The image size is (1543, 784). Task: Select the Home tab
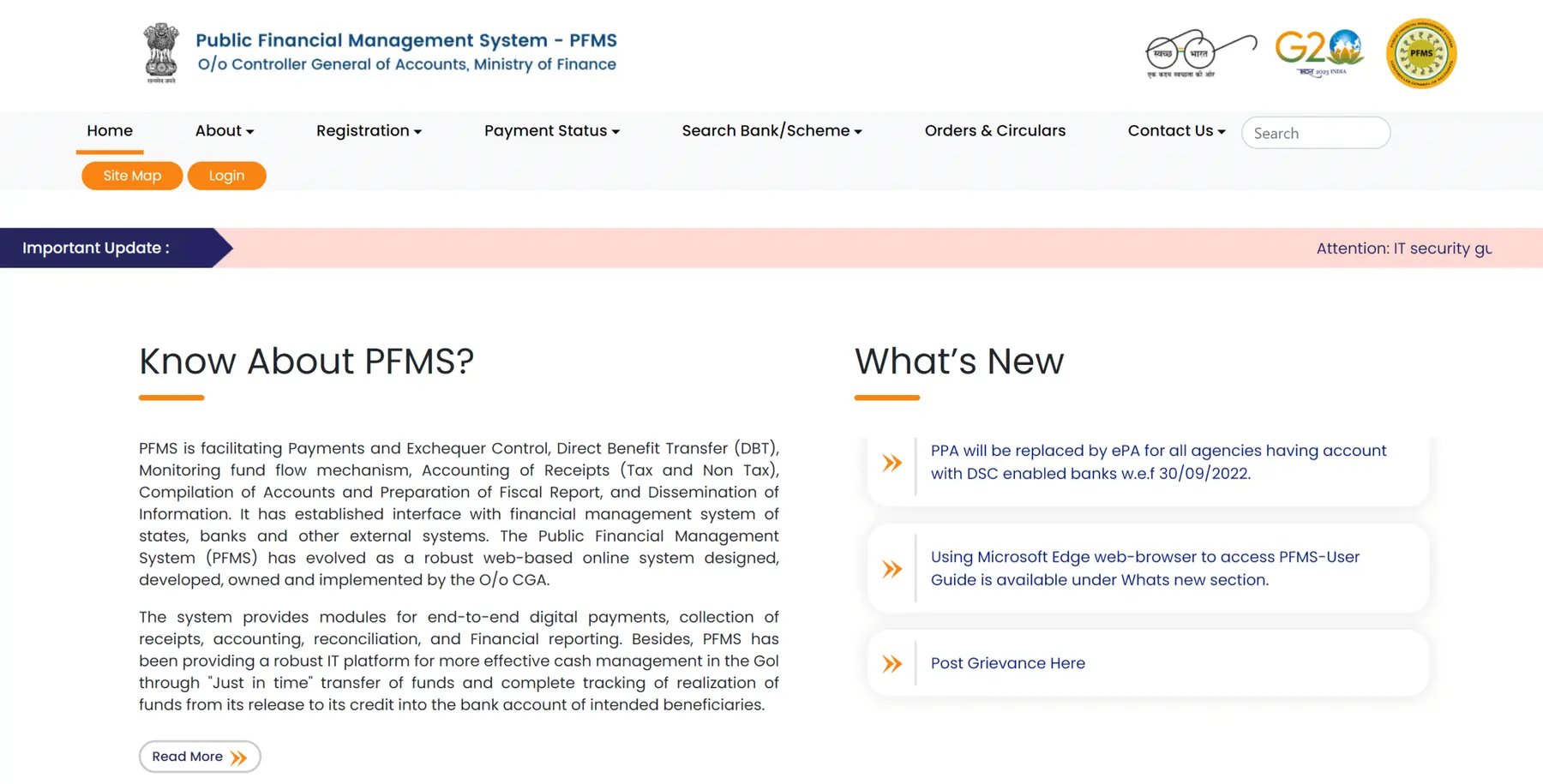(x=109, y=130)
